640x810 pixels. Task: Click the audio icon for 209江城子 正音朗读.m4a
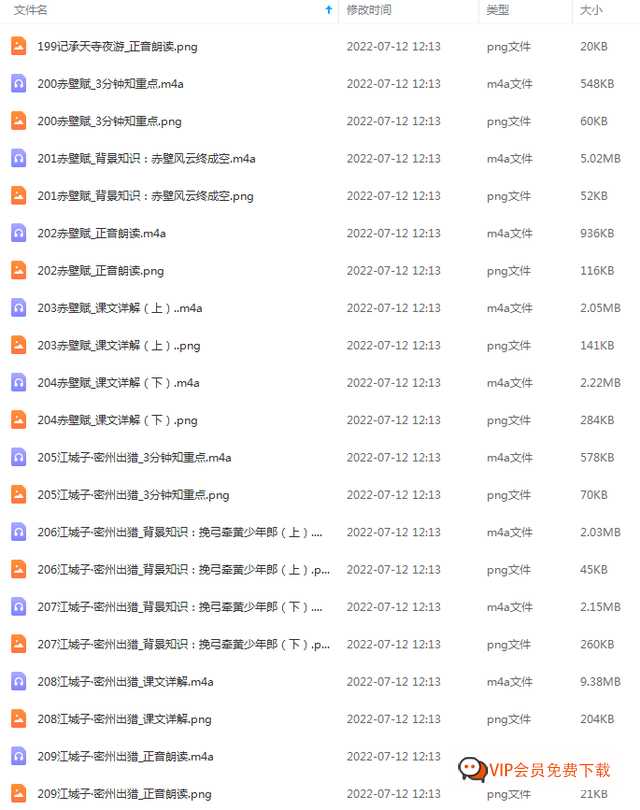coord(19,756)
